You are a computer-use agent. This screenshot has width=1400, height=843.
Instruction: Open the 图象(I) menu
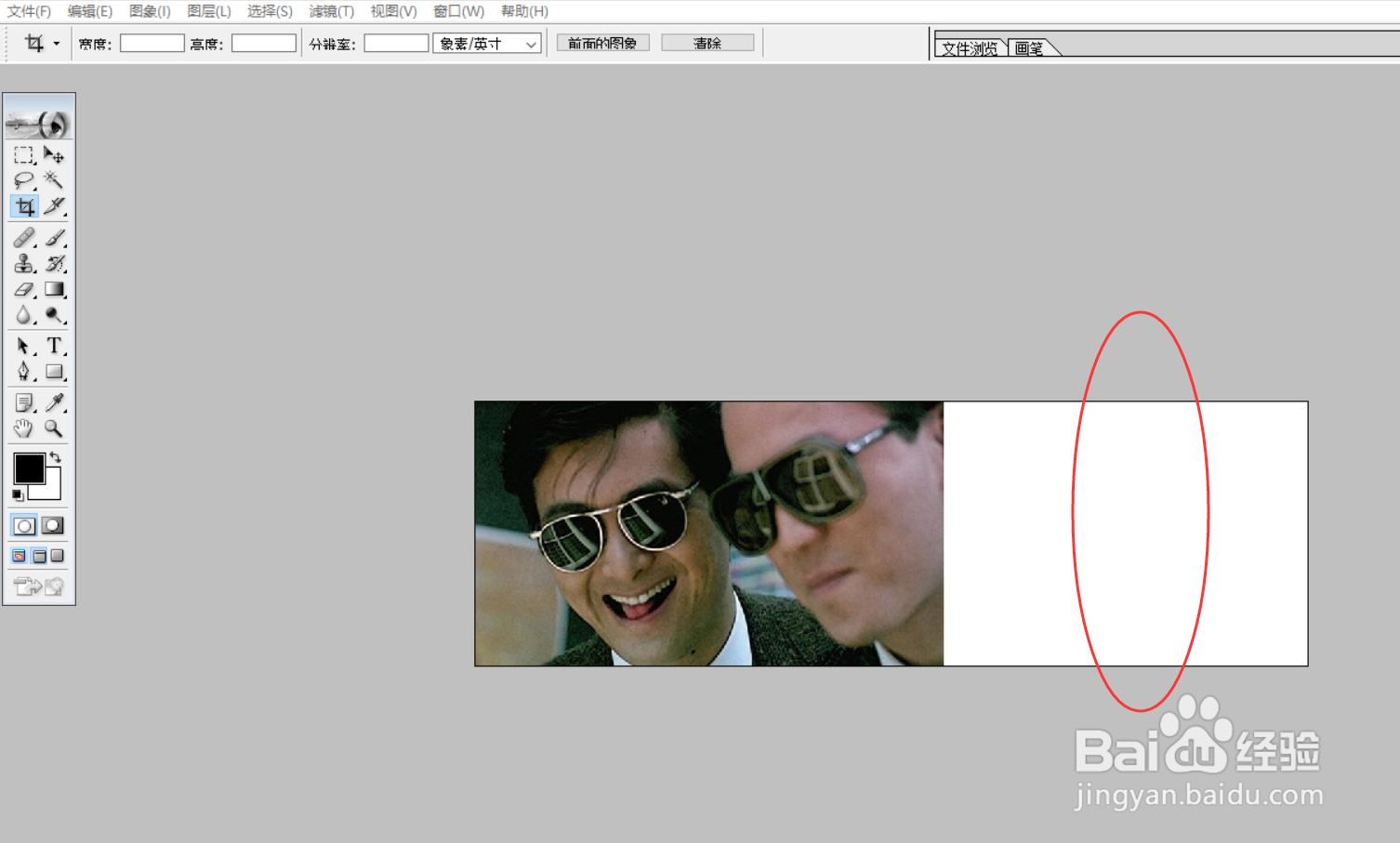[x=150, y=11]
